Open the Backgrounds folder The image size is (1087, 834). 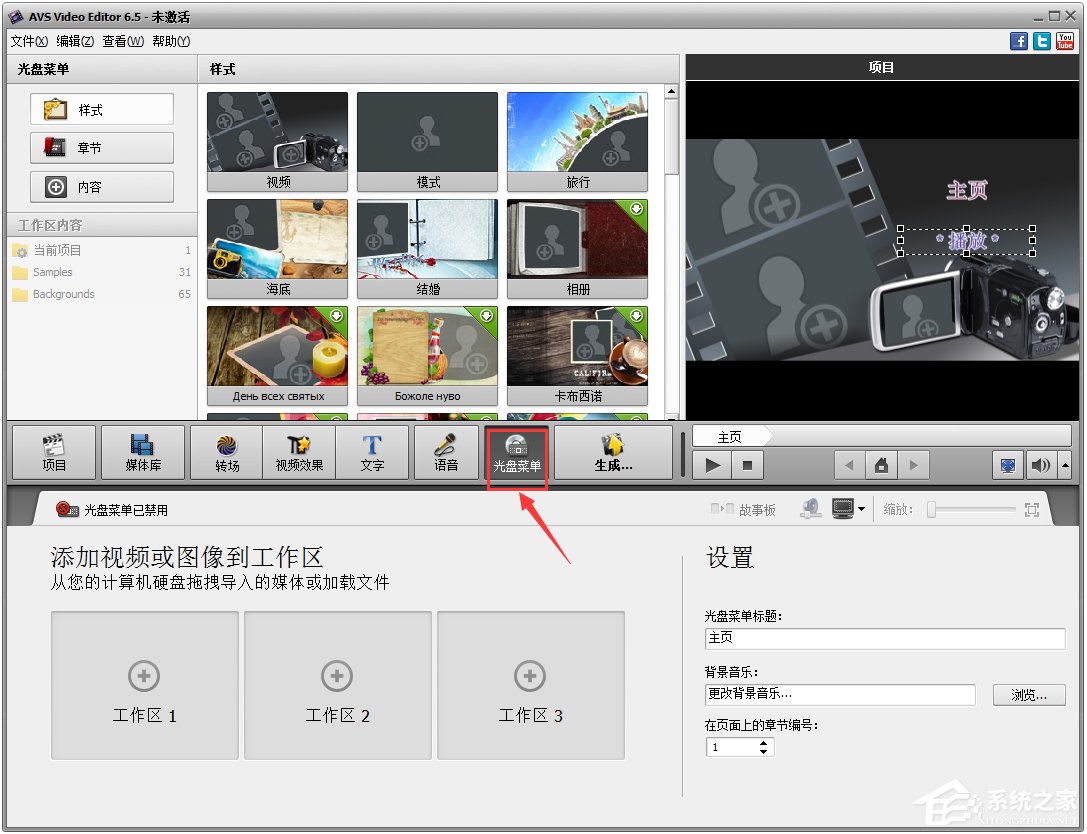click(101, 294)
